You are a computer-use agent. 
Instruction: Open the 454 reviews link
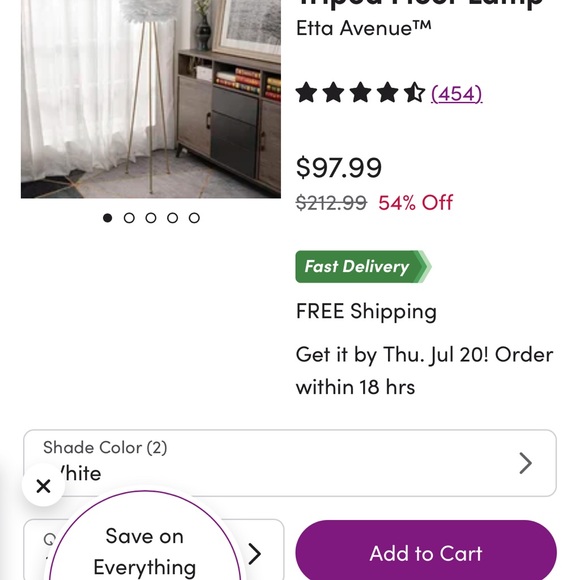[x=456, y=94]
